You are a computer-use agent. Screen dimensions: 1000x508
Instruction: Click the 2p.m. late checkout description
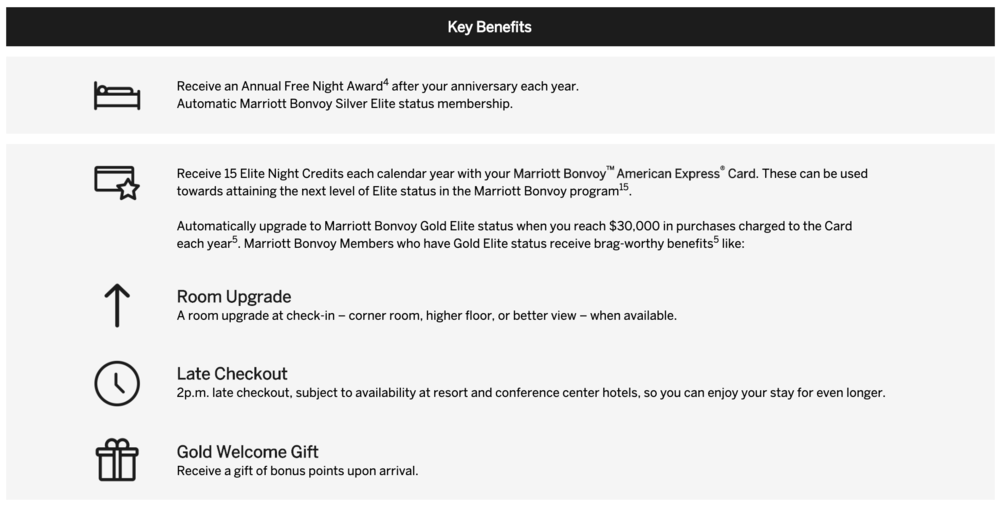(x=530, y=393)
